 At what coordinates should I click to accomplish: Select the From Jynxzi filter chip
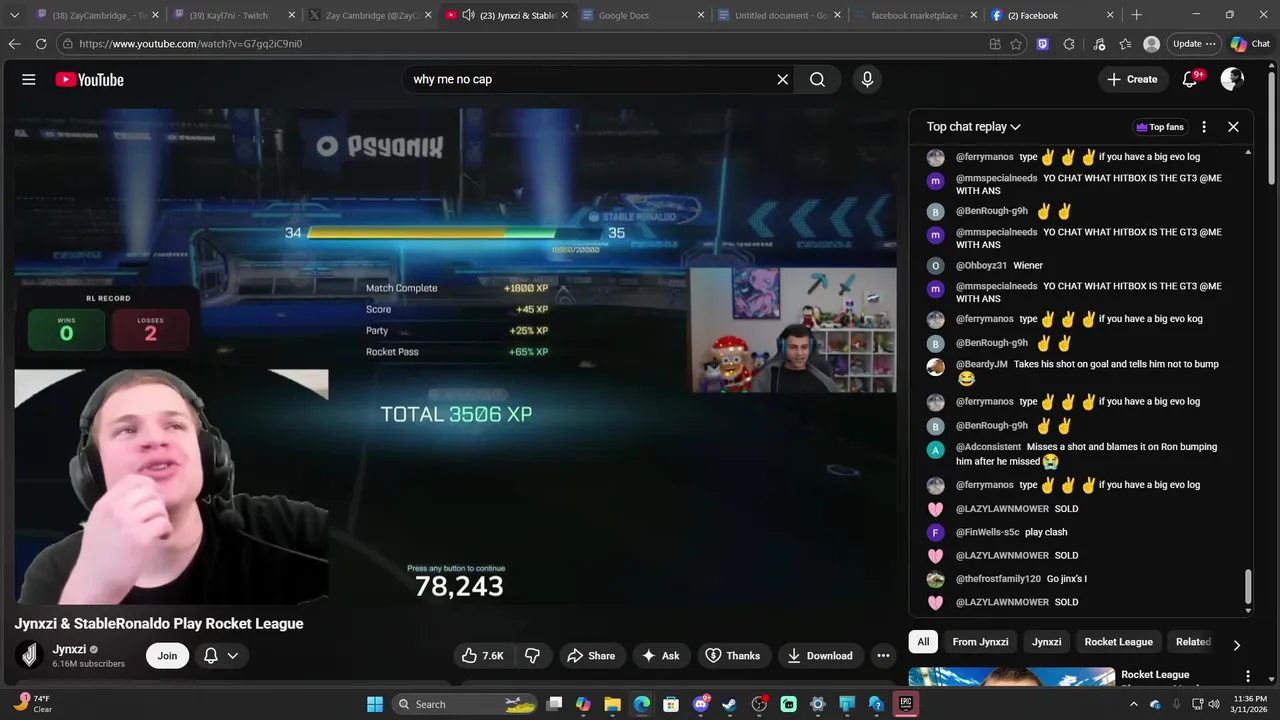(x=980, y=642)
